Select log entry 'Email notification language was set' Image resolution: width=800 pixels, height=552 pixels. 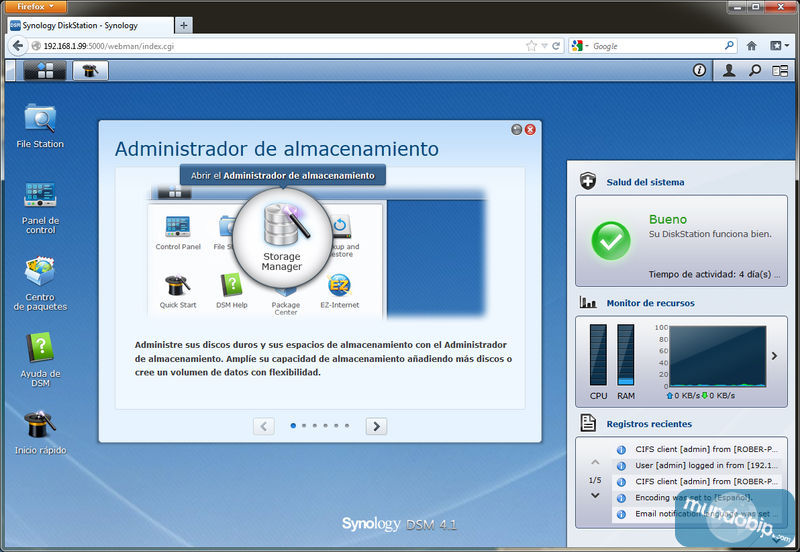[x=696, y=514]
